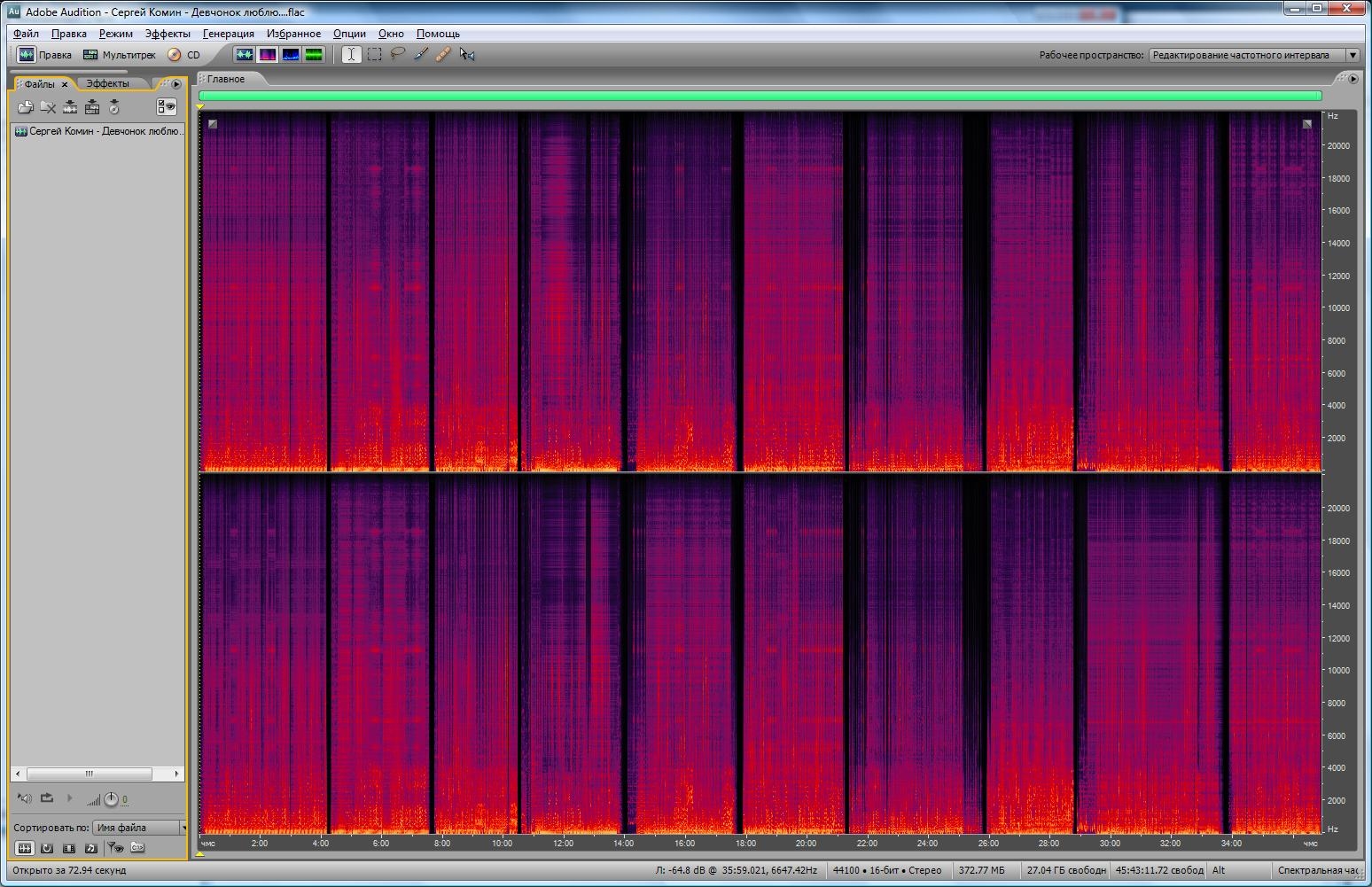Click top-right channel toggle square in spectrogram

click(x=1307, y=124)
